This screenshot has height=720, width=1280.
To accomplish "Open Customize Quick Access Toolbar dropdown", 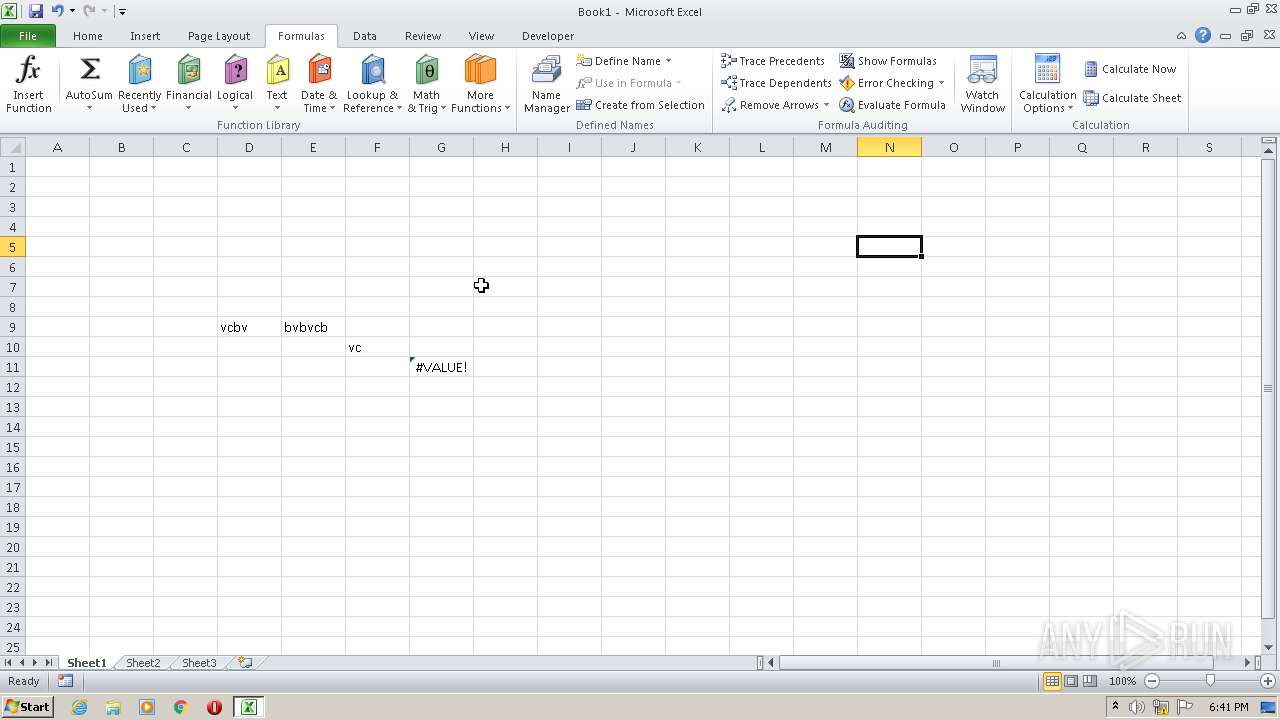I will click(122, 12).
